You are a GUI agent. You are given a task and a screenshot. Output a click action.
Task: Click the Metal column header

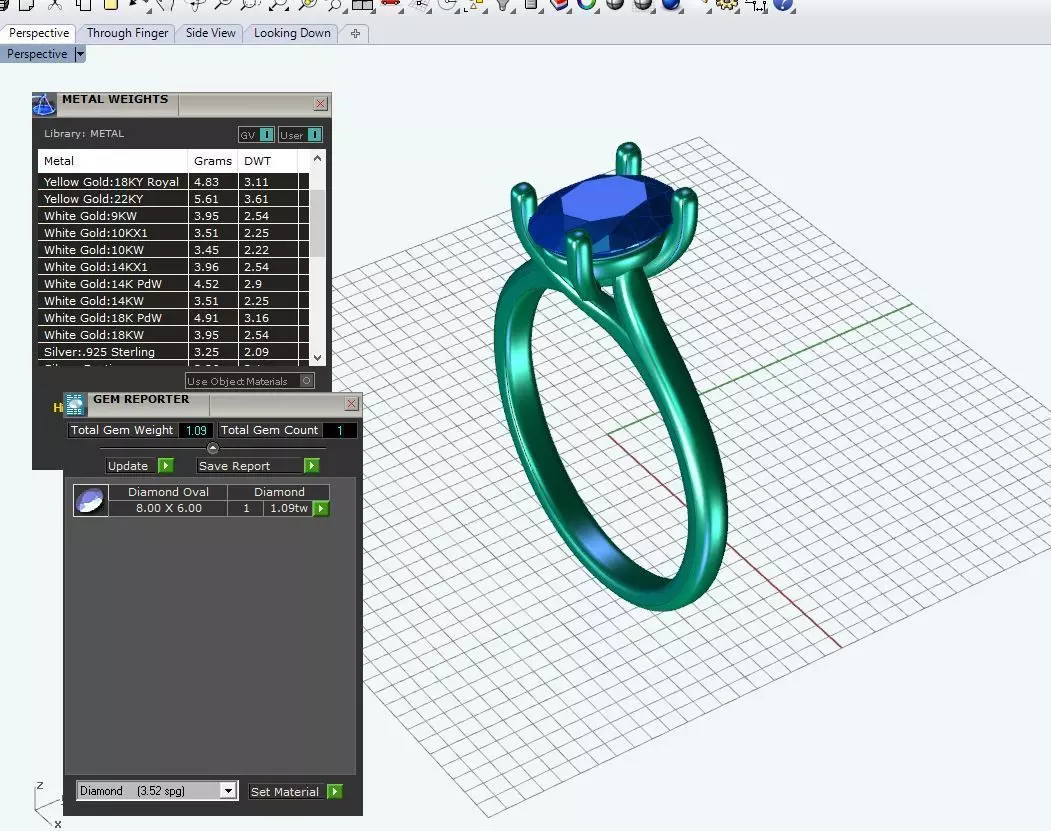point(113,161)
